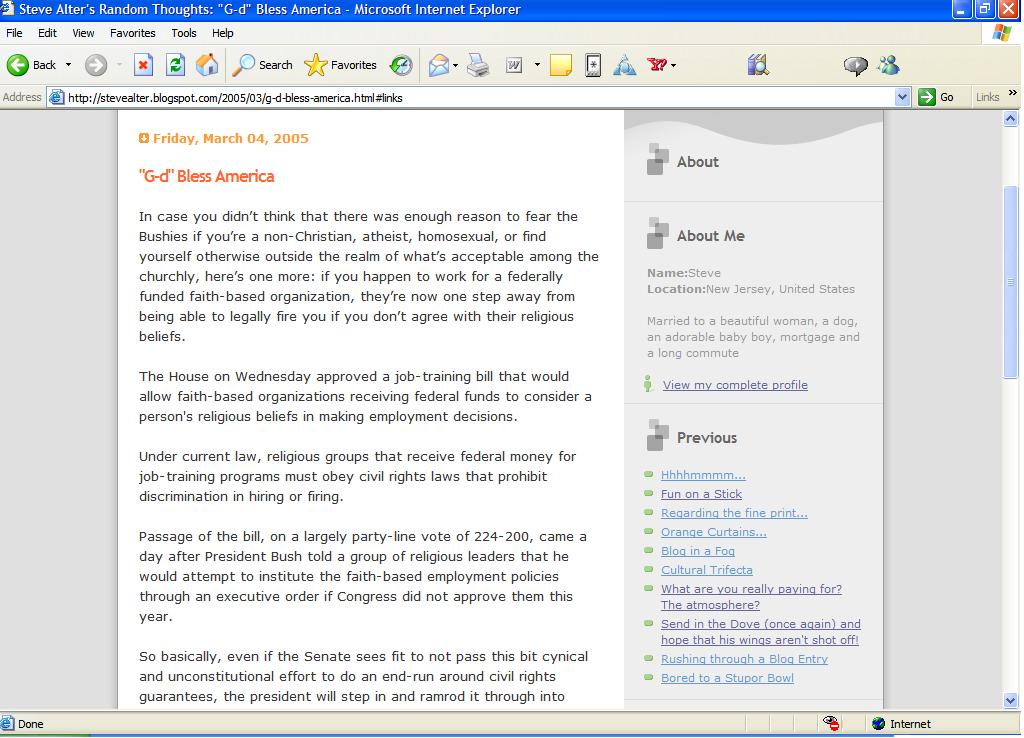
Task: Click the speech bubble Discuss icon
Action: pos(856,65)
